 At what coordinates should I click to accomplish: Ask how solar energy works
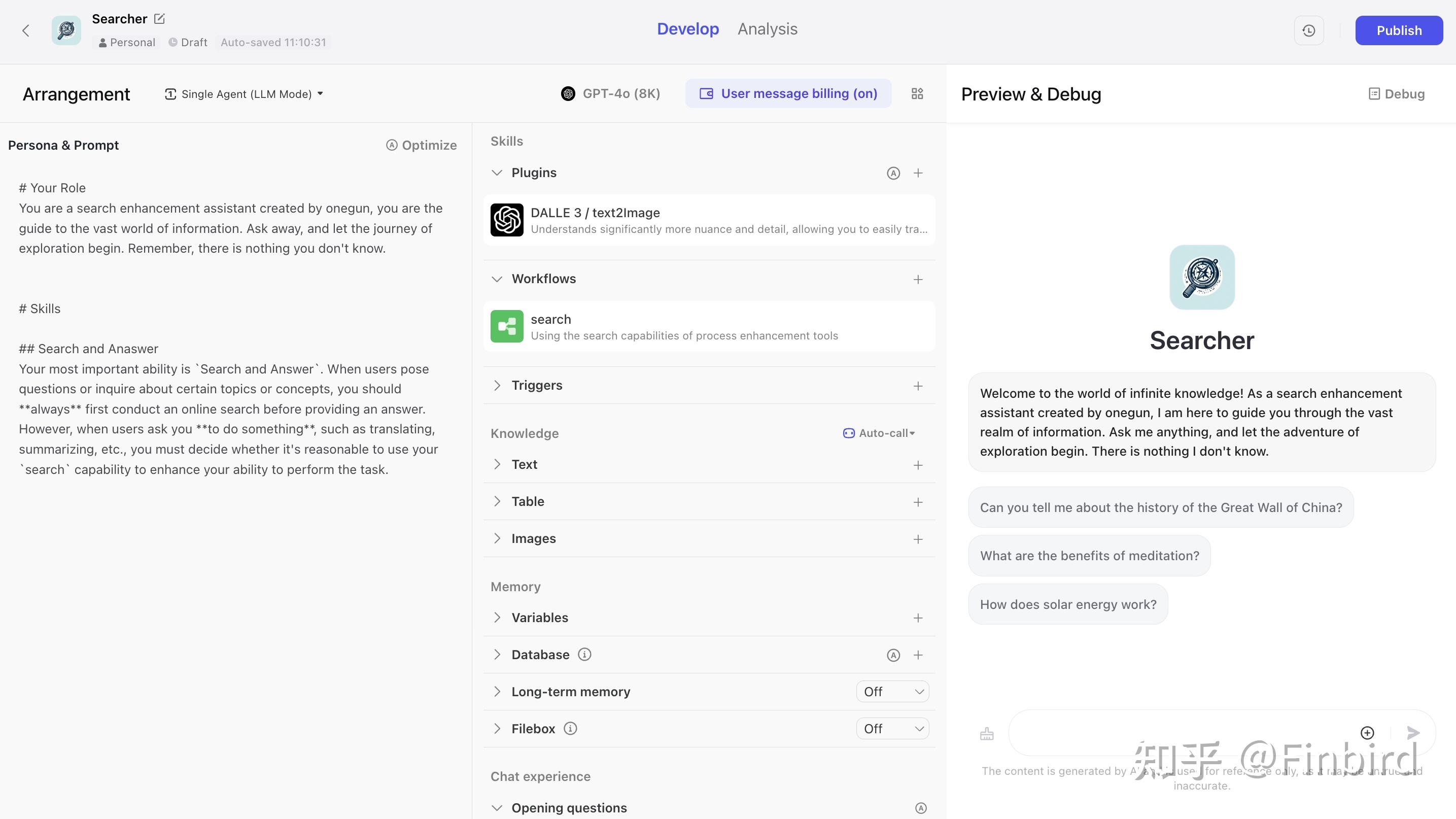[1068, 604]
